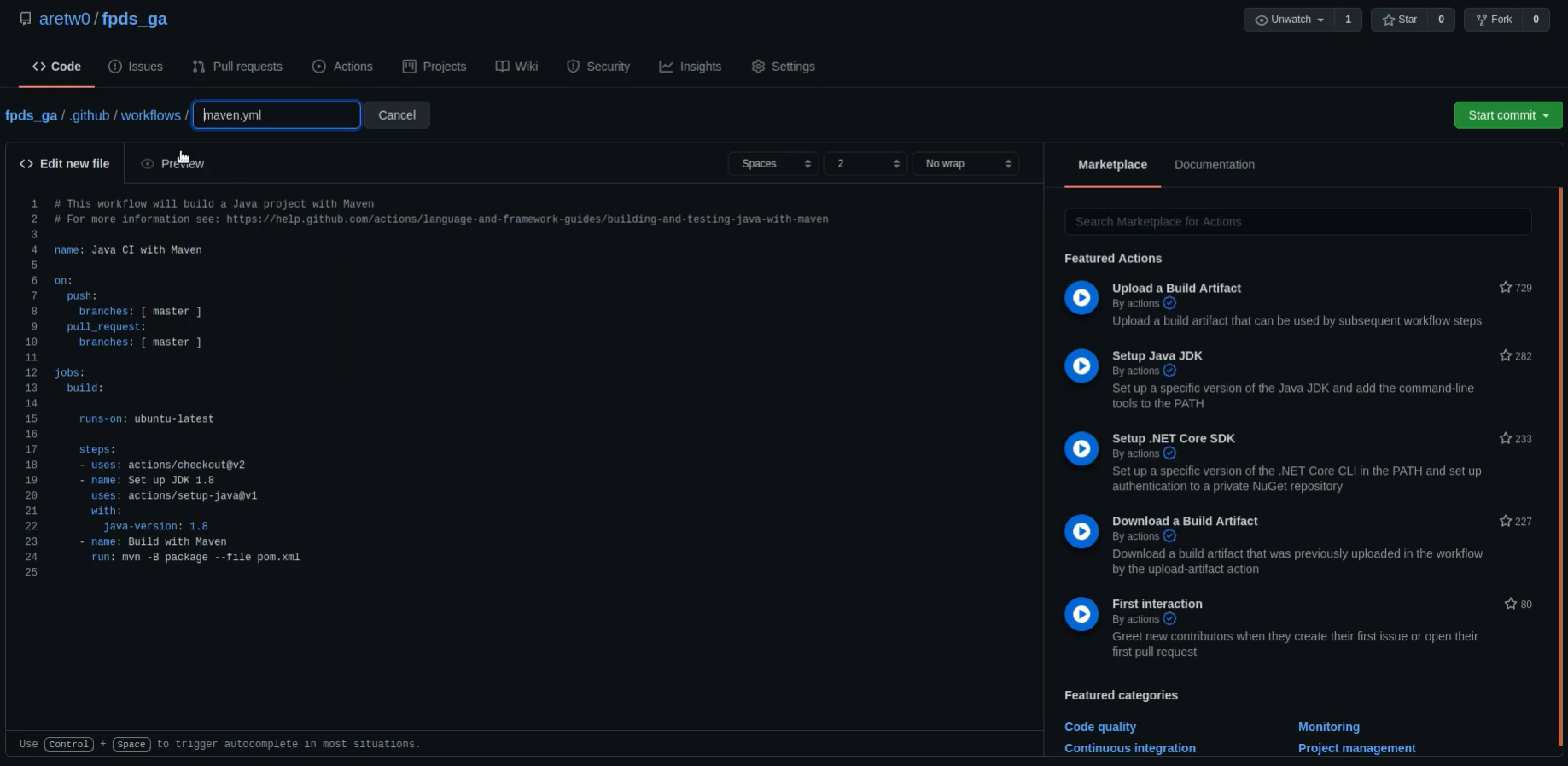Click the repository icon beside aretw0

[26, 19]
